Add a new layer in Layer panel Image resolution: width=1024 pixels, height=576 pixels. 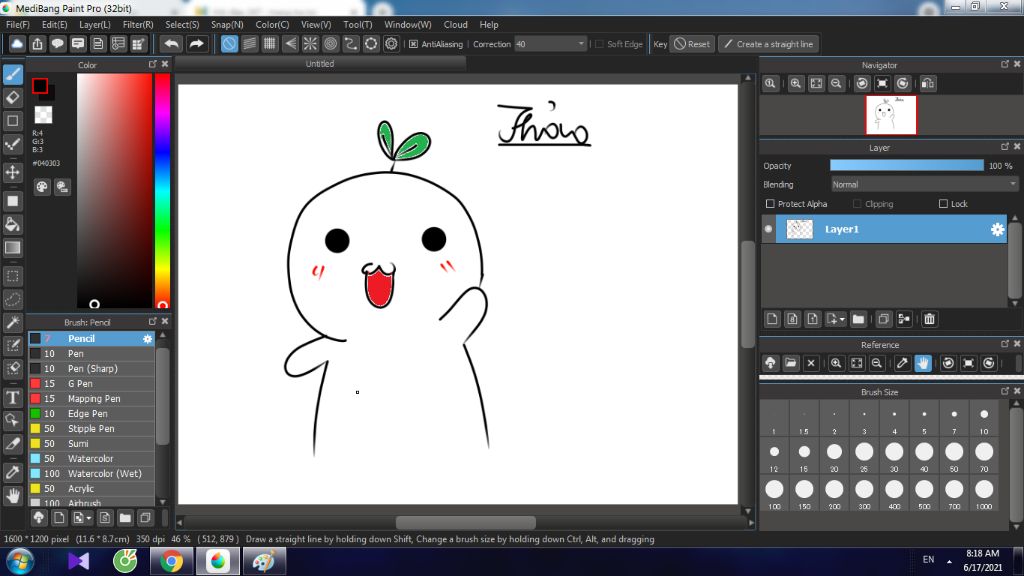772,319
